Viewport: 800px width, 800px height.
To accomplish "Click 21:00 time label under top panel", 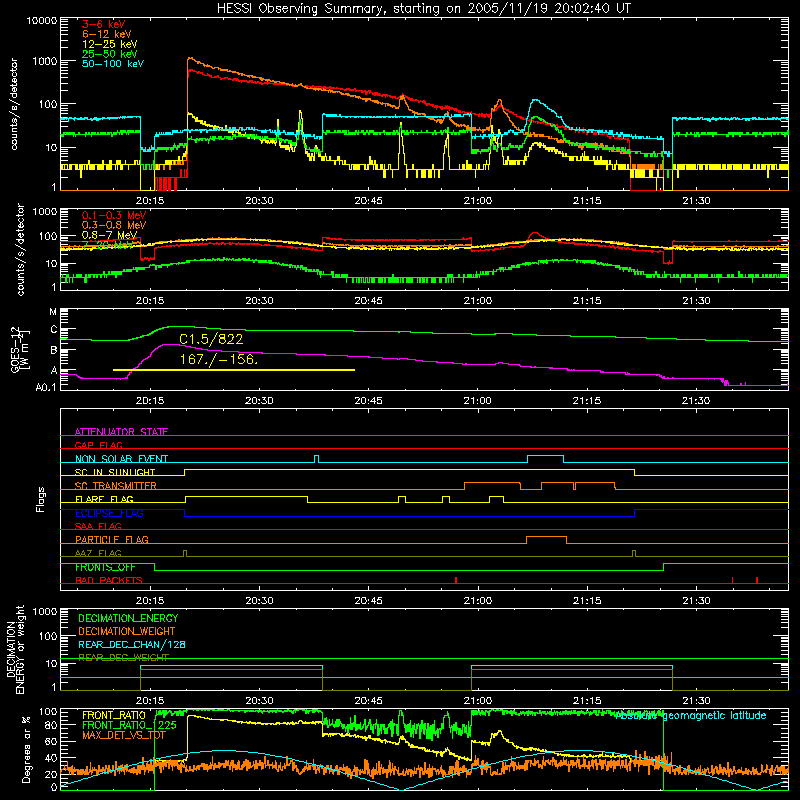I will click(478, 201).
